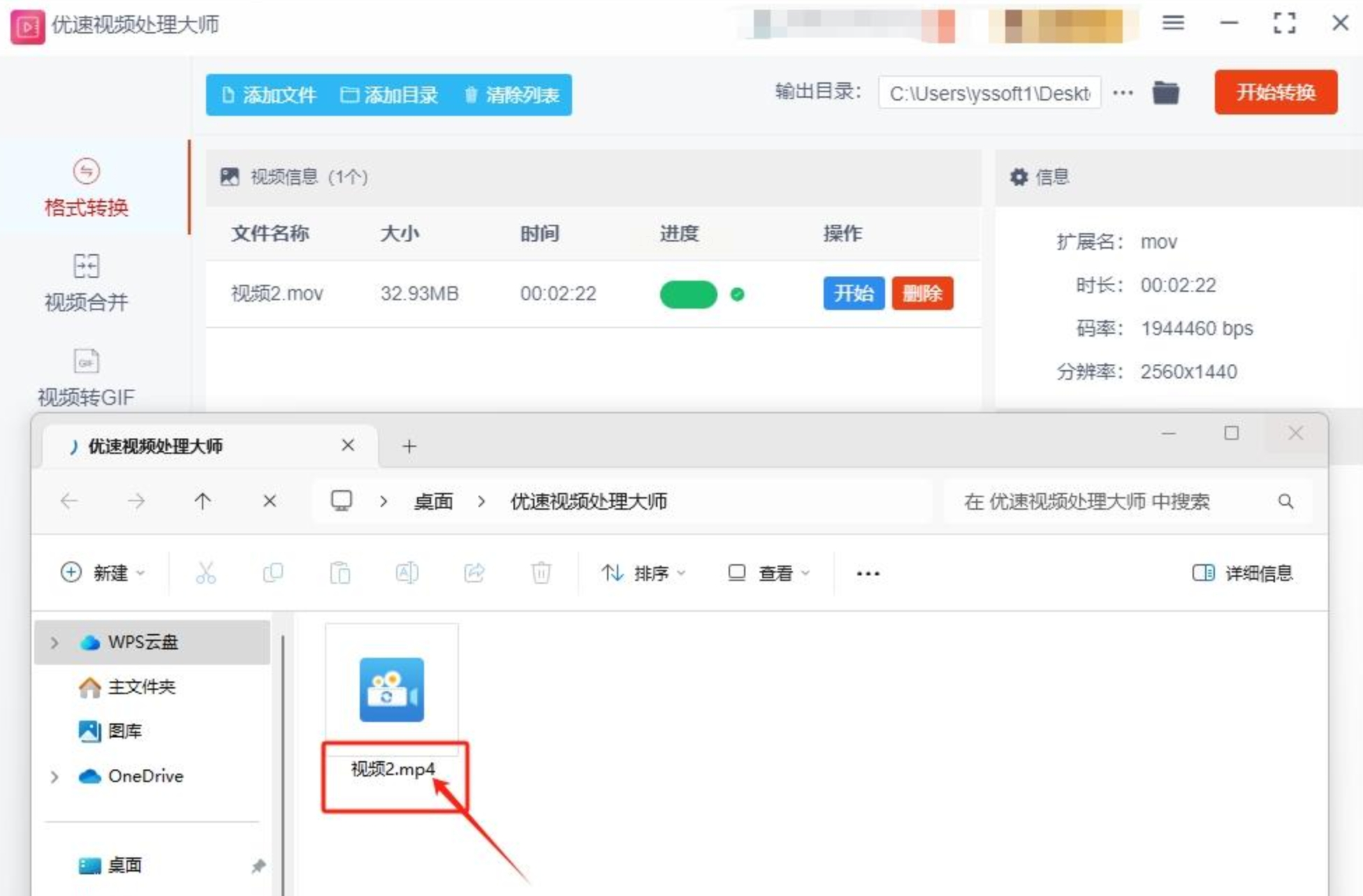Open the 格式转换 format conversion tool
The width and height of the screenshot is (1363, 896).
click(86, 187)
